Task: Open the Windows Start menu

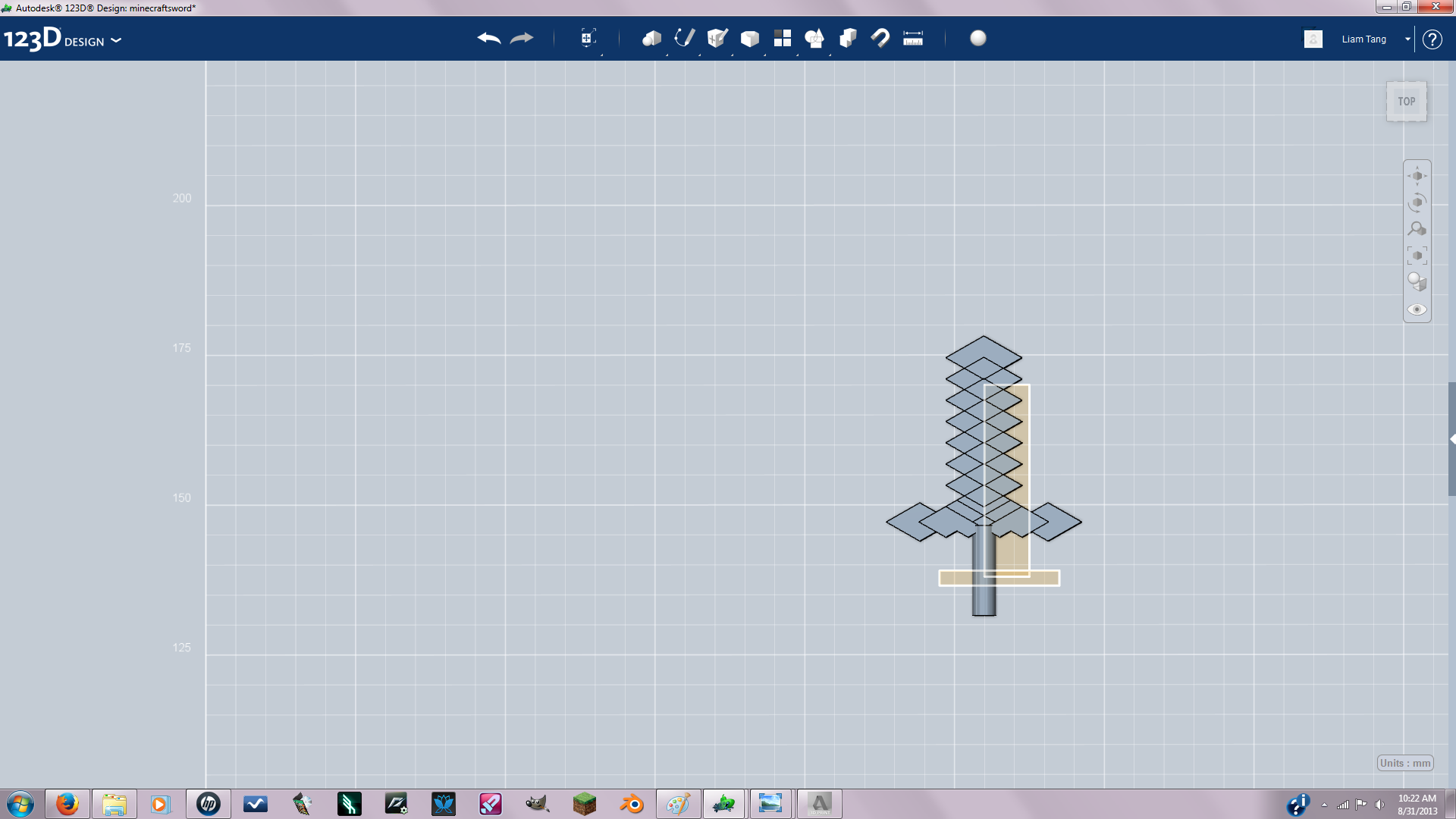Action: click(x=20, y=804)
